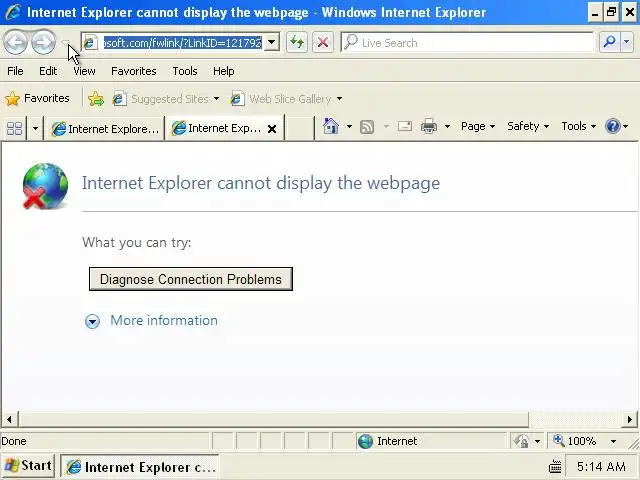The image size is (640, 480).
Task: Click the blue Help question mark icon
Action: pyautogui.click(x=613, y=126)
